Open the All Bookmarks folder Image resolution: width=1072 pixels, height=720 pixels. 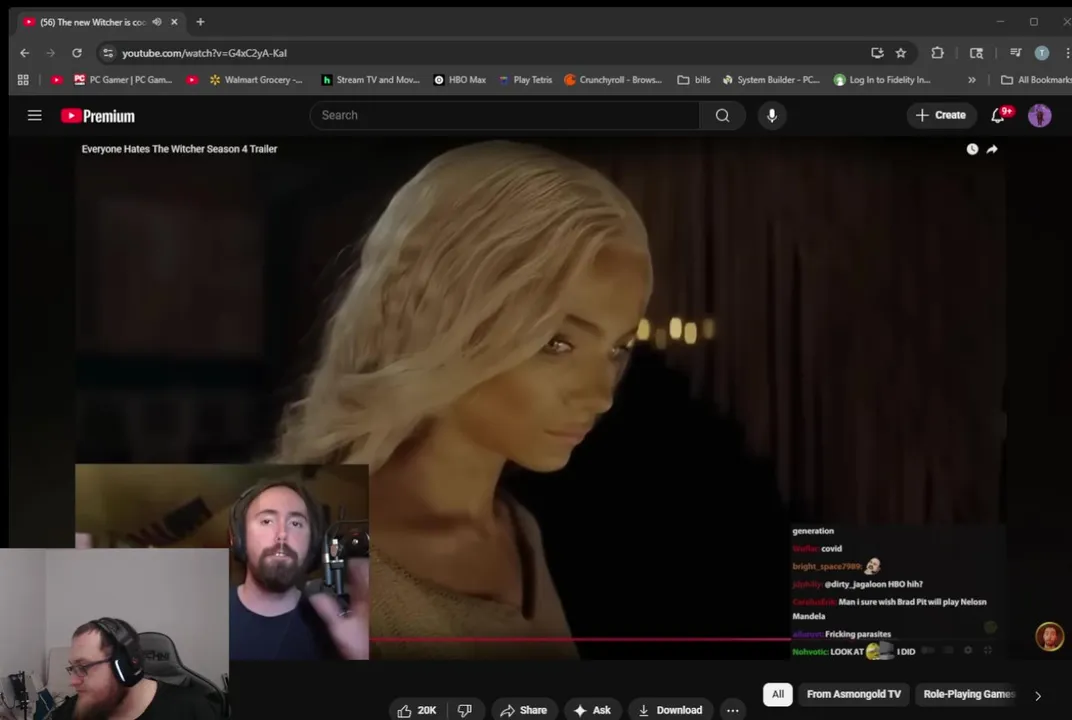tap(1036, 80)
